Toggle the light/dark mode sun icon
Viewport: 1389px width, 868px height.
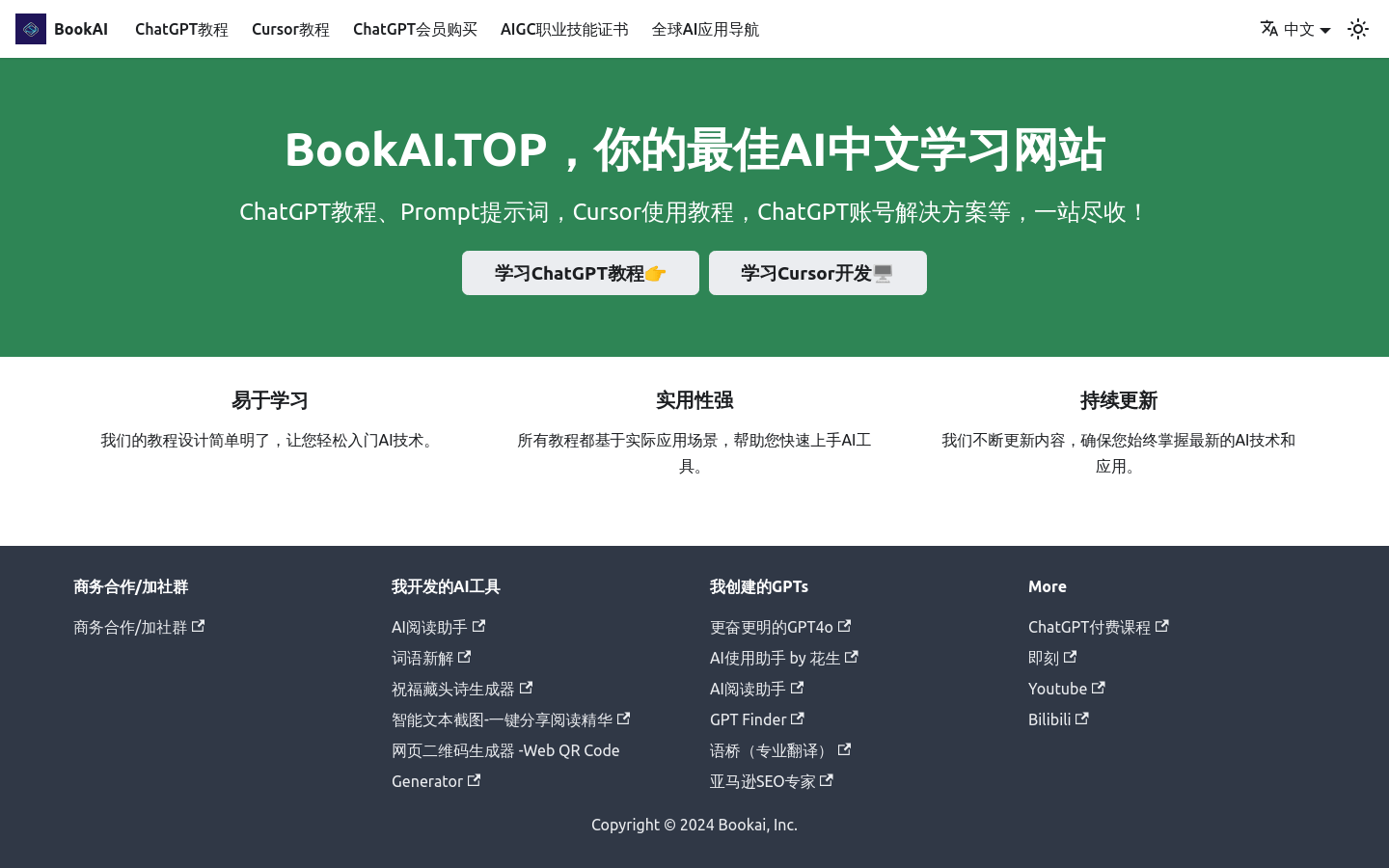[x=1358, y=29]
